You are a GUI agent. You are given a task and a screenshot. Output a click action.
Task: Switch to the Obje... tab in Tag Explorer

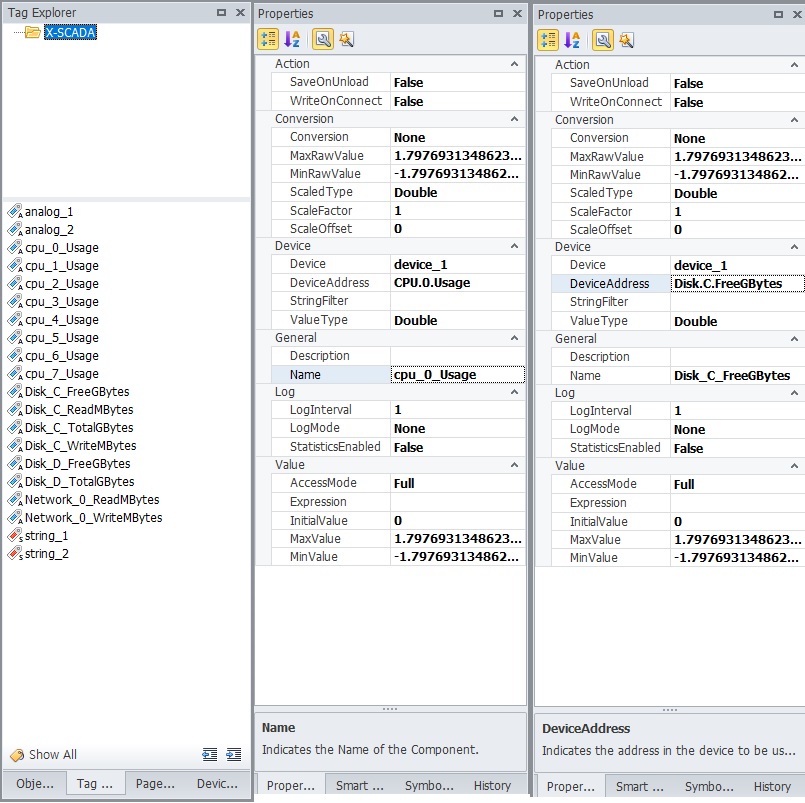click(35, 784)
